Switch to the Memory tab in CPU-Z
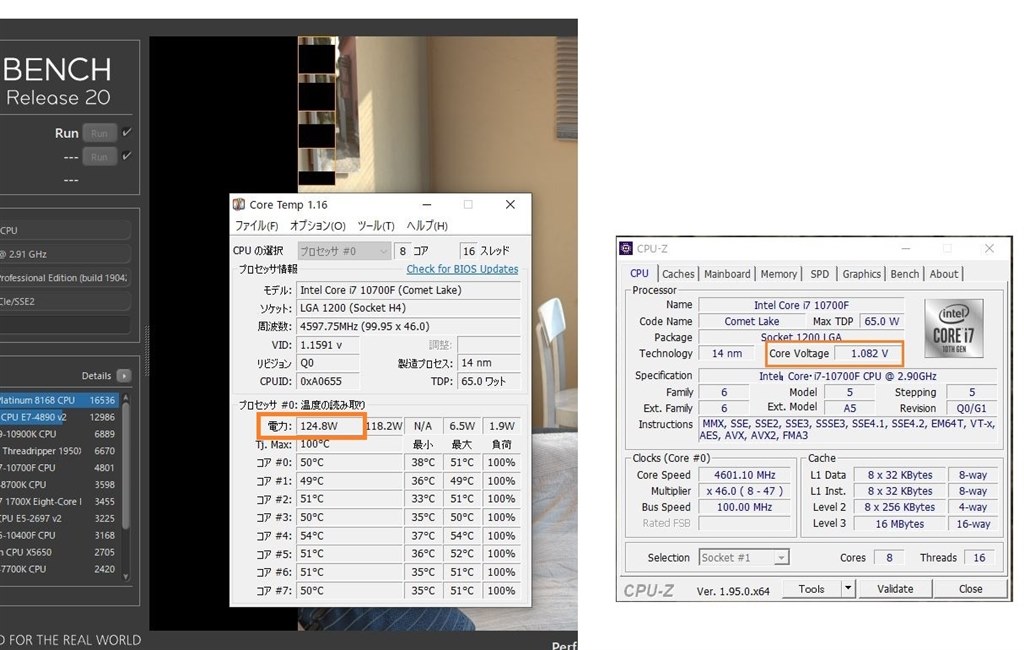Screen dimensions: 1024x650 pyautogui.click(x=778, y=274)
